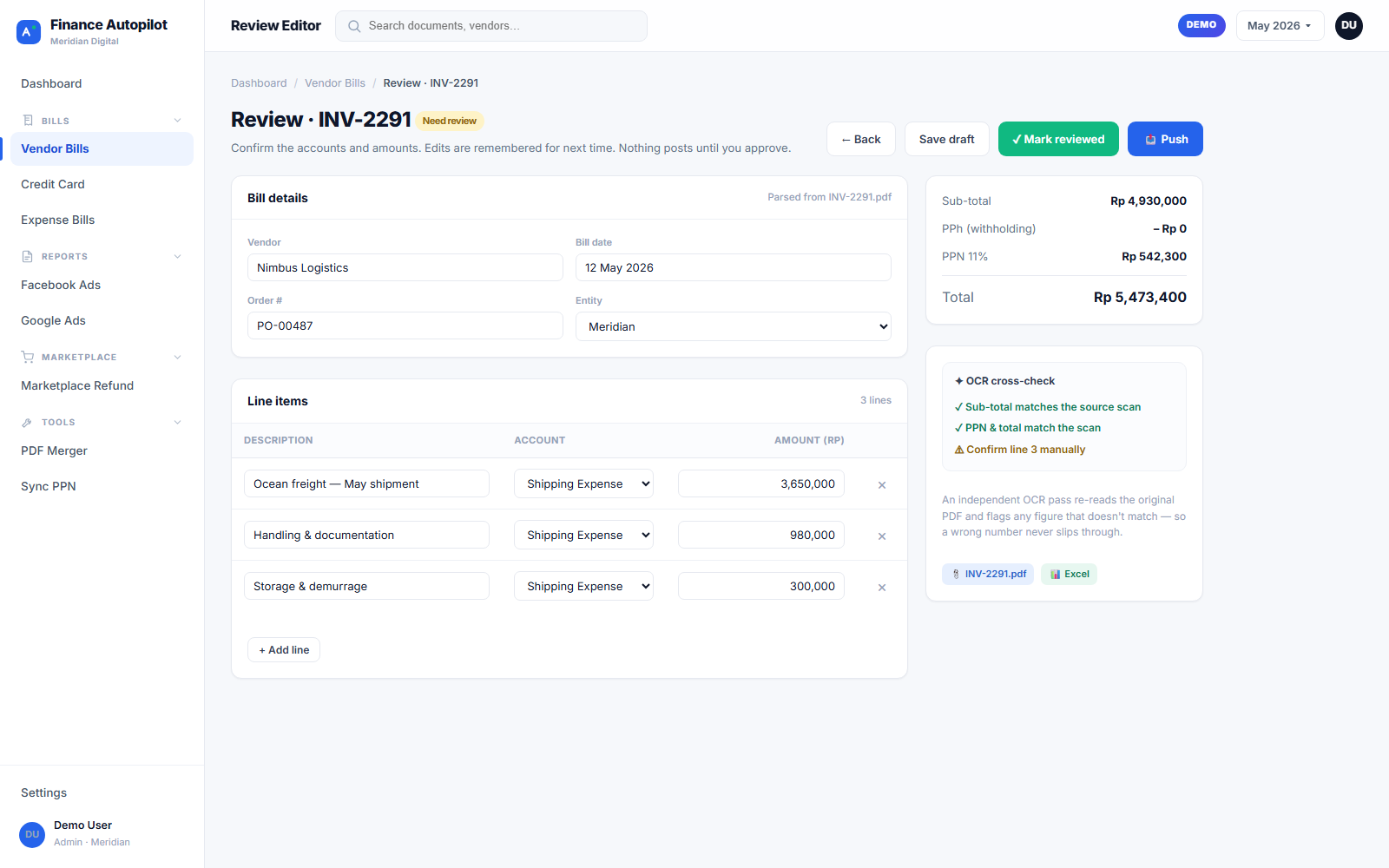Click the Push button
The image size is (1389, 868).
[x=1165, y=139]
